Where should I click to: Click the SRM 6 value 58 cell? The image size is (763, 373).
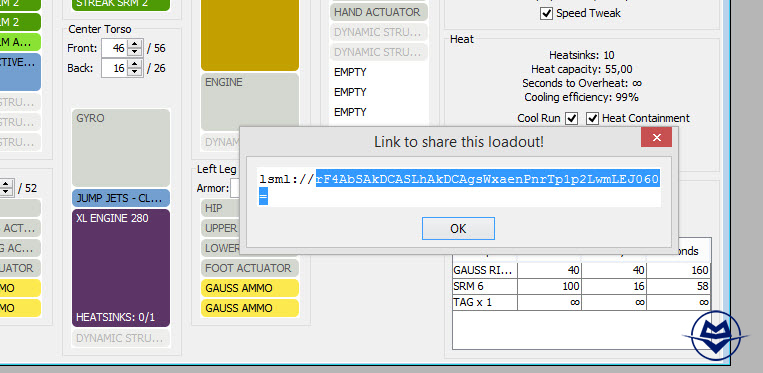[x=679, y=286]
